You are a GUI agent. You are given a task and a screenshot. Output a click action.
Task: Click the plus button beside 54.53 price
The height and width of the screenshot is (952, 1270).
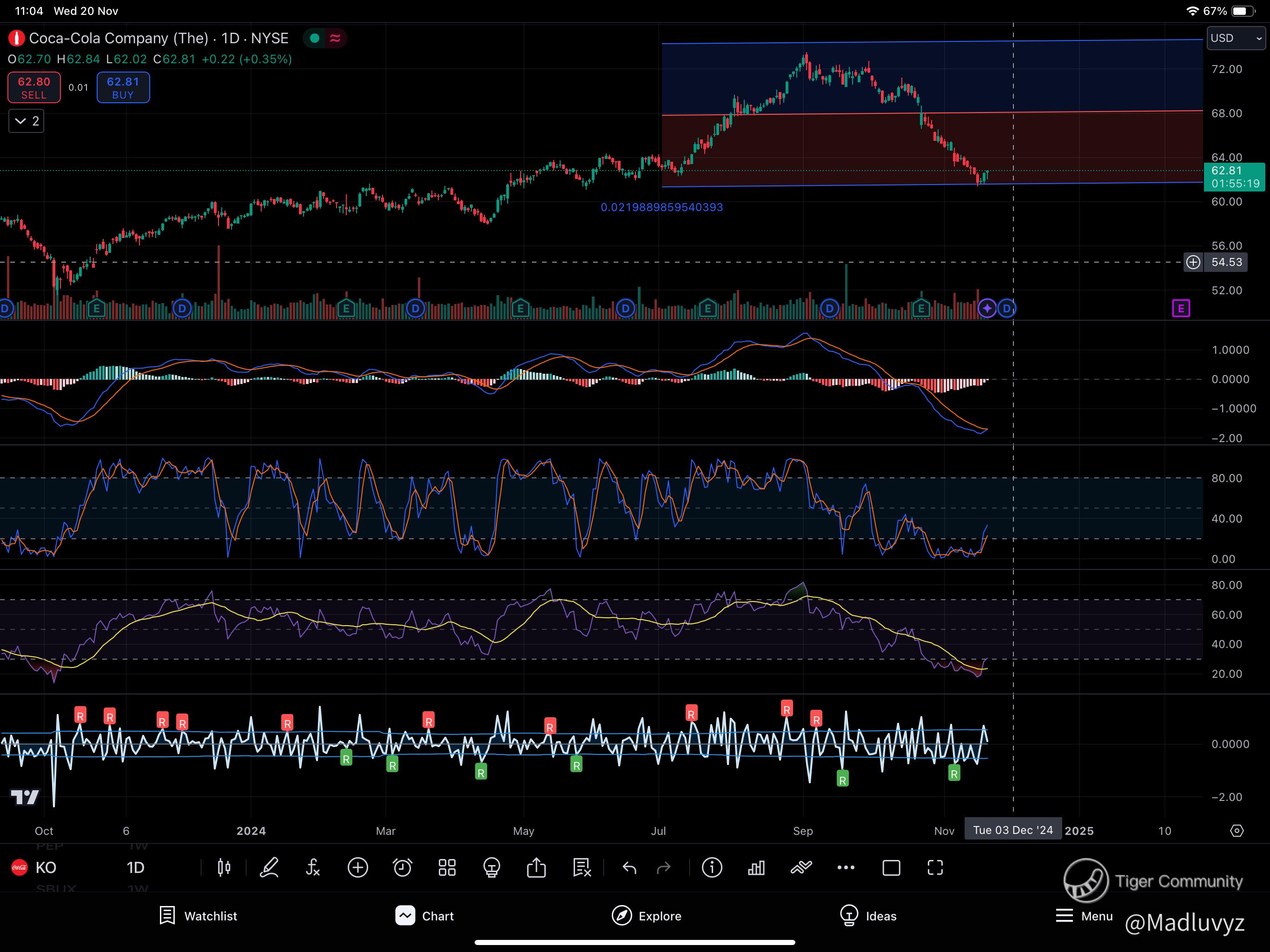tap(1193, 262)
